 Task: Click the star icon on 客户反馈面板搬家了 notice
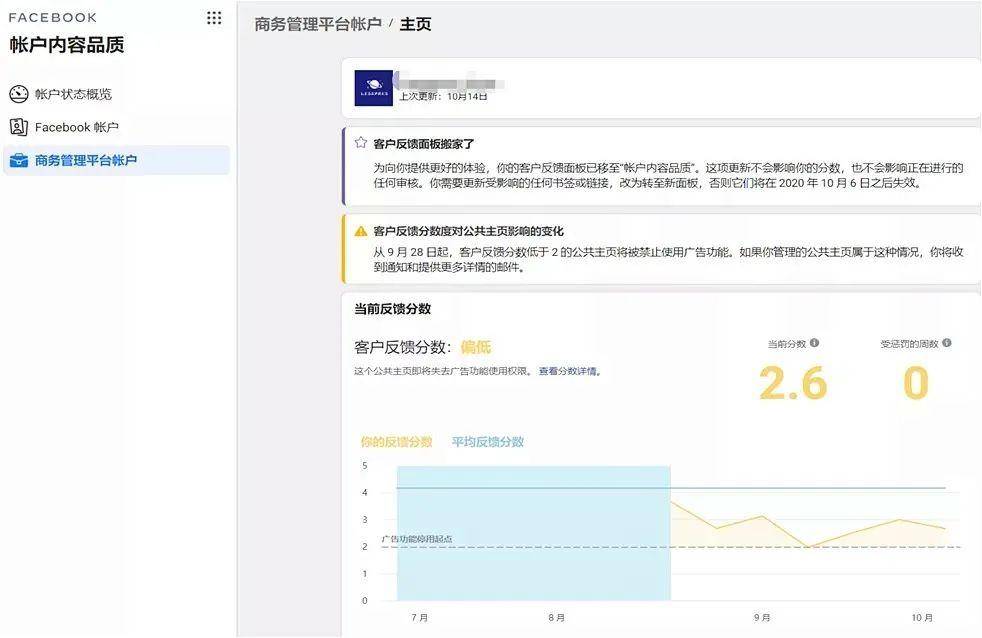coord(361,143)
